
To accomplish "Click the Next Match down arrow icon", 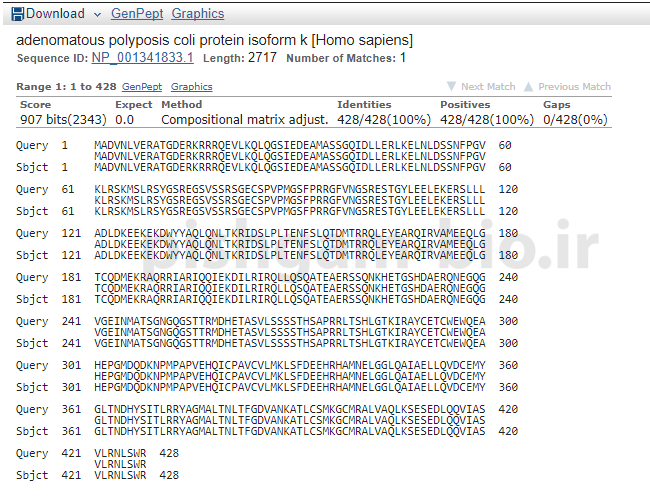I will coord(452,87).
